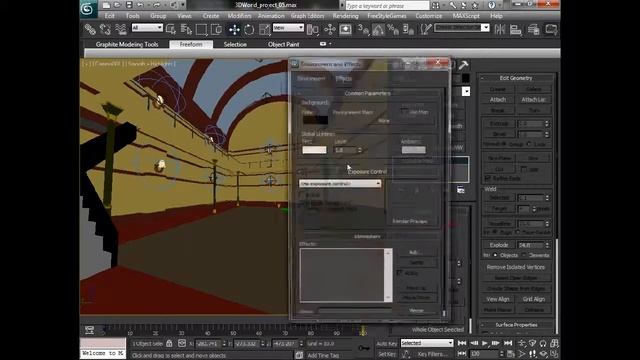Click the Render Preview button
The image size is (640, 360).
pos(409,221)
